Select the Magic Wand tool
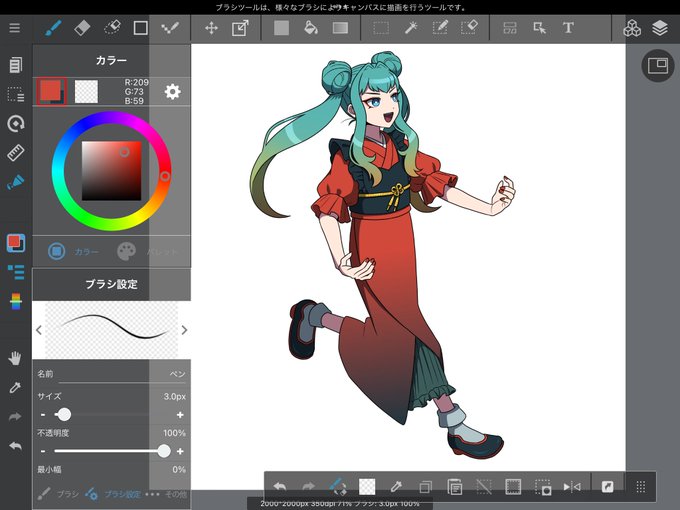 click(410, 28)
